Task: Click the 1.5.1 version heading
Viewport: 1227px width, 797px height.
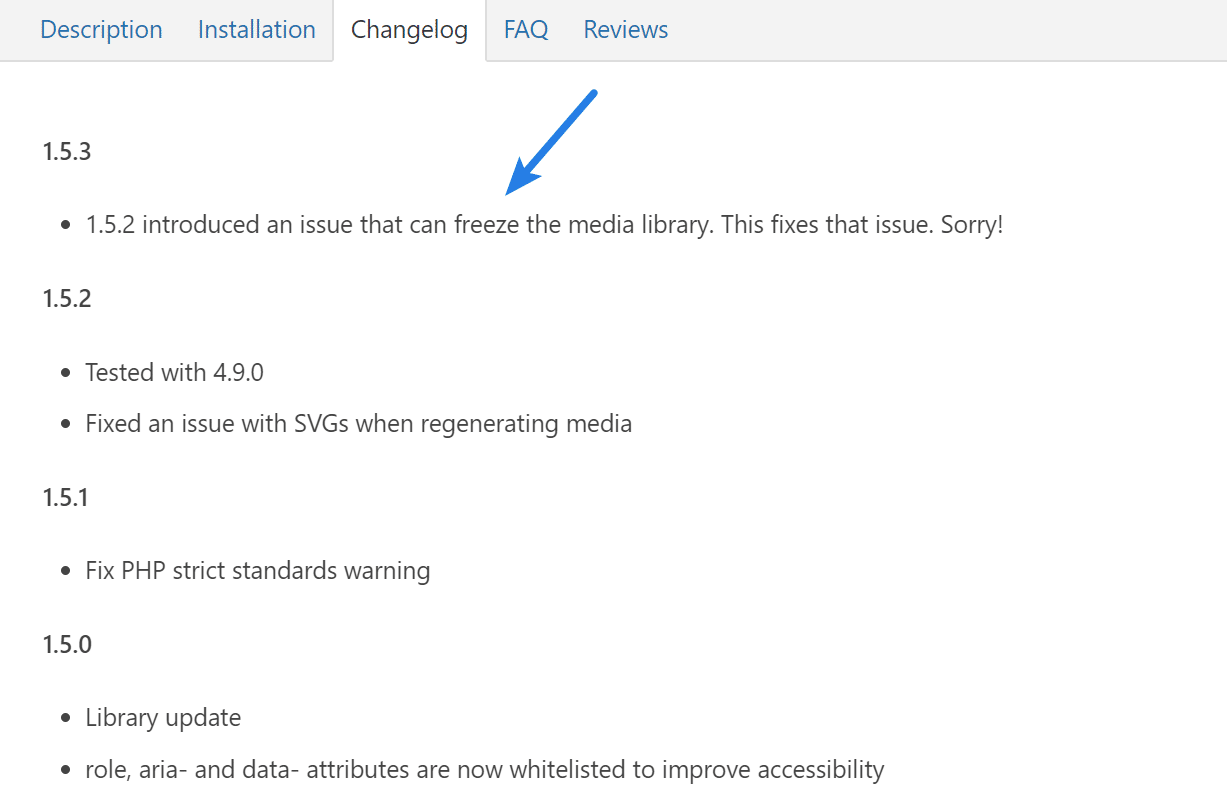Action: (65, 497)
